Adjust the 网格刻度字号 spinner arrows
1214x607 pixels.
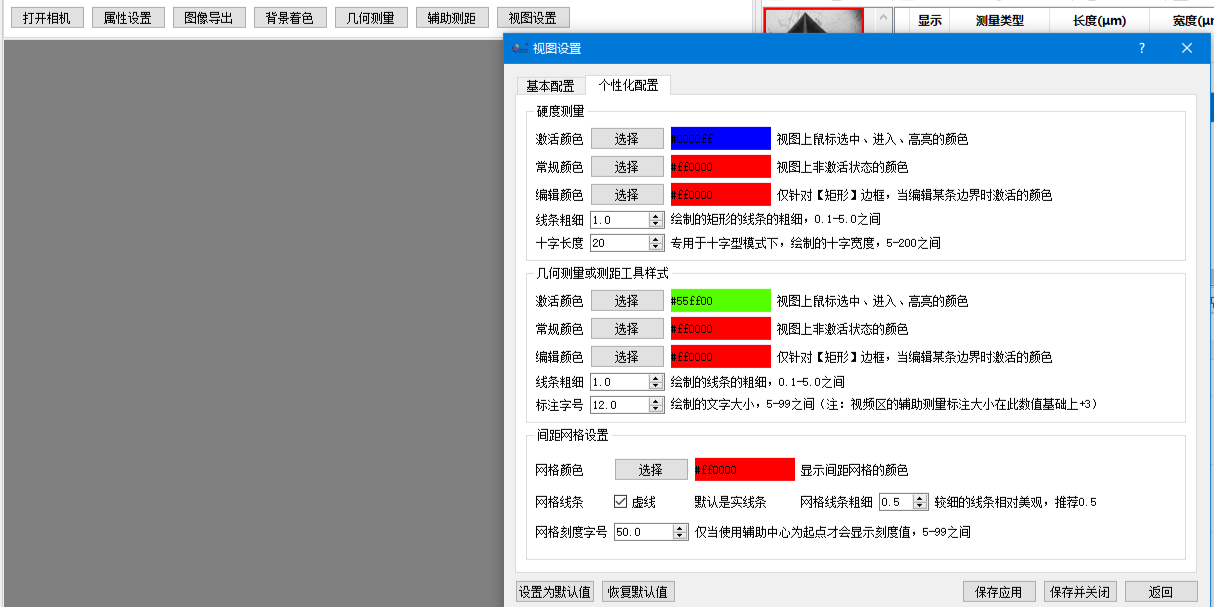coord(681,532)
